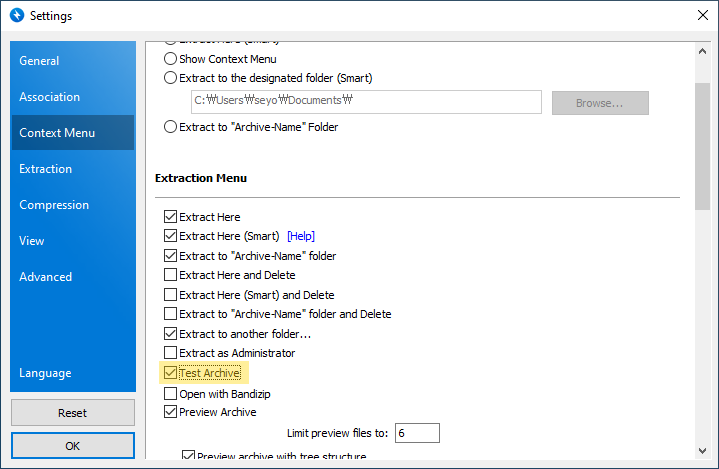The width and height of the screenshot is (719, 469).
Task: Enable Open with Bandizip checkbox
Action: coord(170,393)
